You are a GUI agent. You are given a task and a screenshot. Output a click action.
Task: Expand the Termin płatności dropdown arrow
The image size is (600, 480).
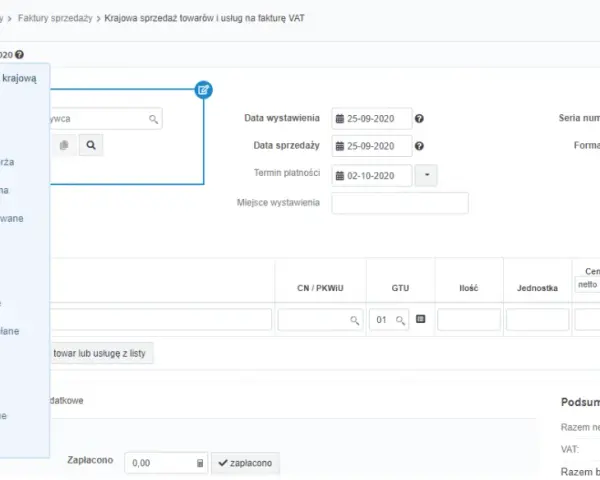click(426, 175)
